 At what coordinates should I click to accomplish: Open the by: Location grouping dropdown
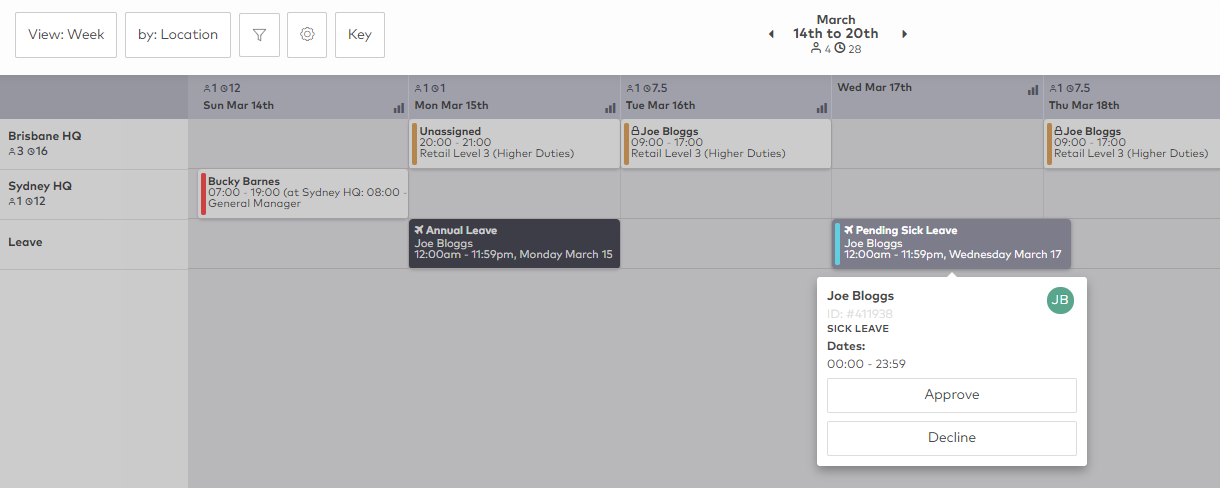178,35
